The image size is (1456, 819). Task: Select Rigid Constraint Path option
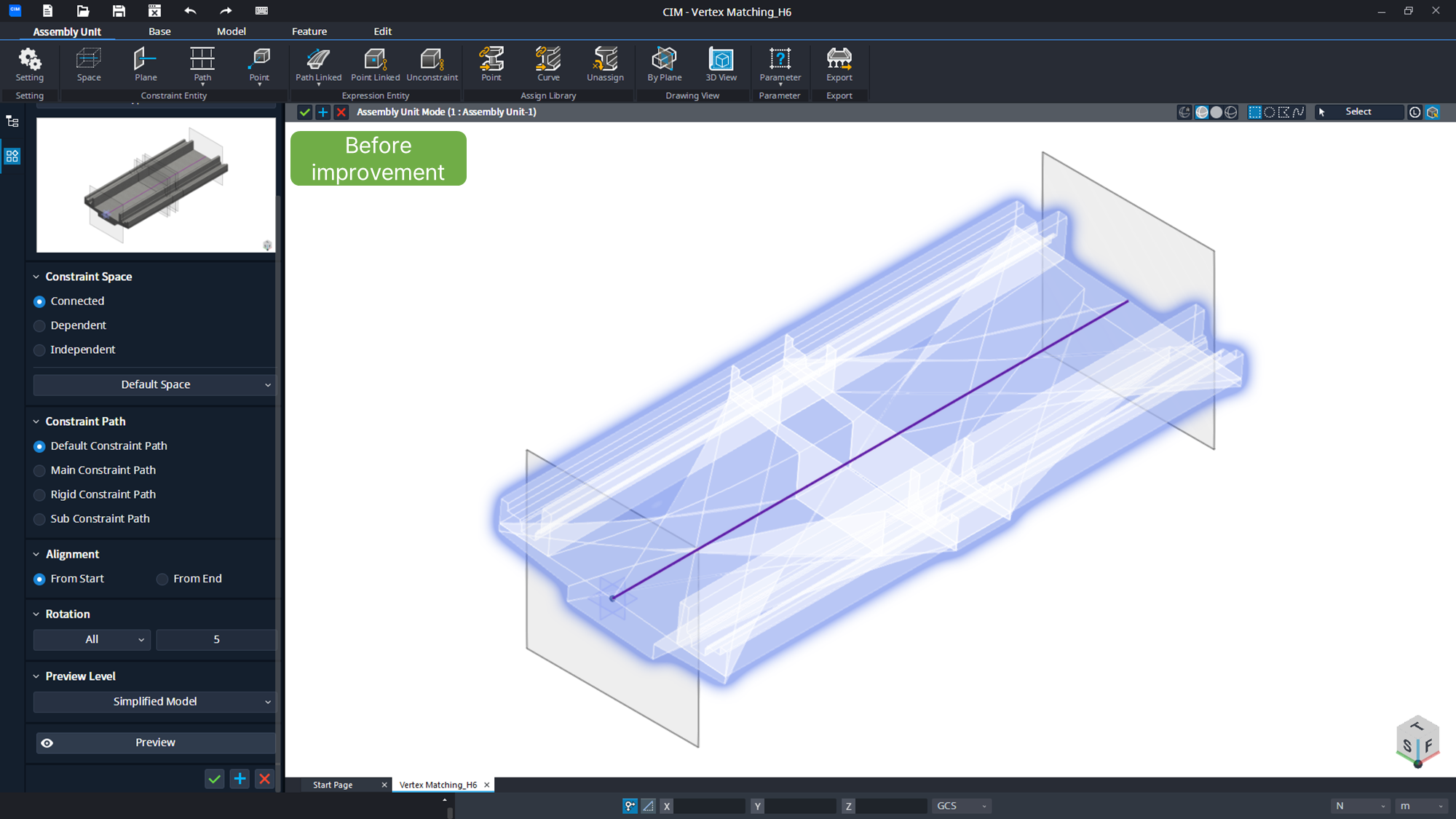[39, 495]
